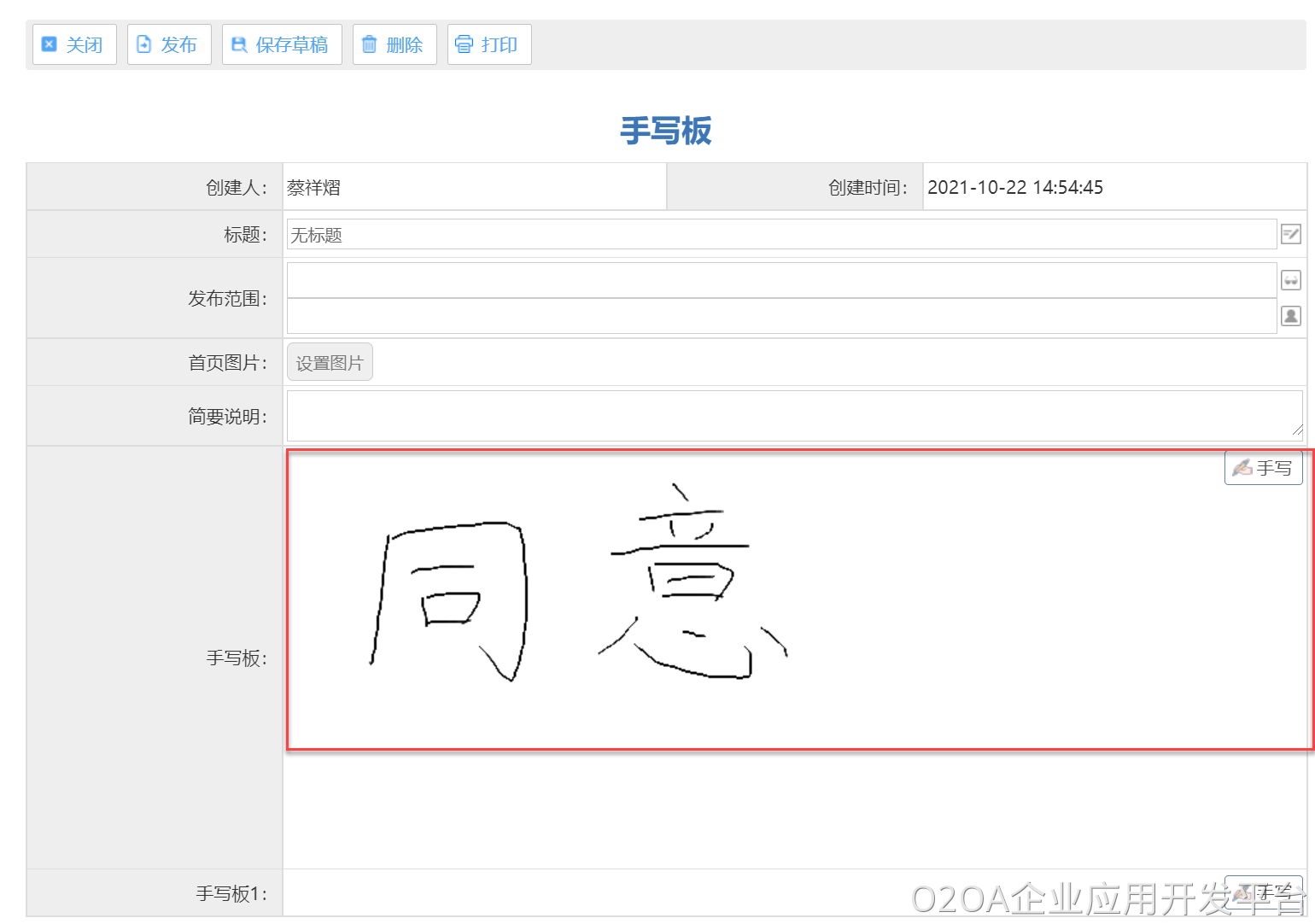Click the 手写板 form title heading

665,132
